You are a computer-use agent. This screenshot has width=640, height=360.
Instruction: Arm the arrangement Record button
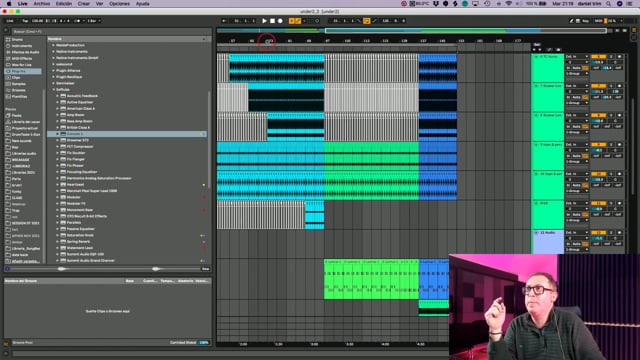point(280,21)
